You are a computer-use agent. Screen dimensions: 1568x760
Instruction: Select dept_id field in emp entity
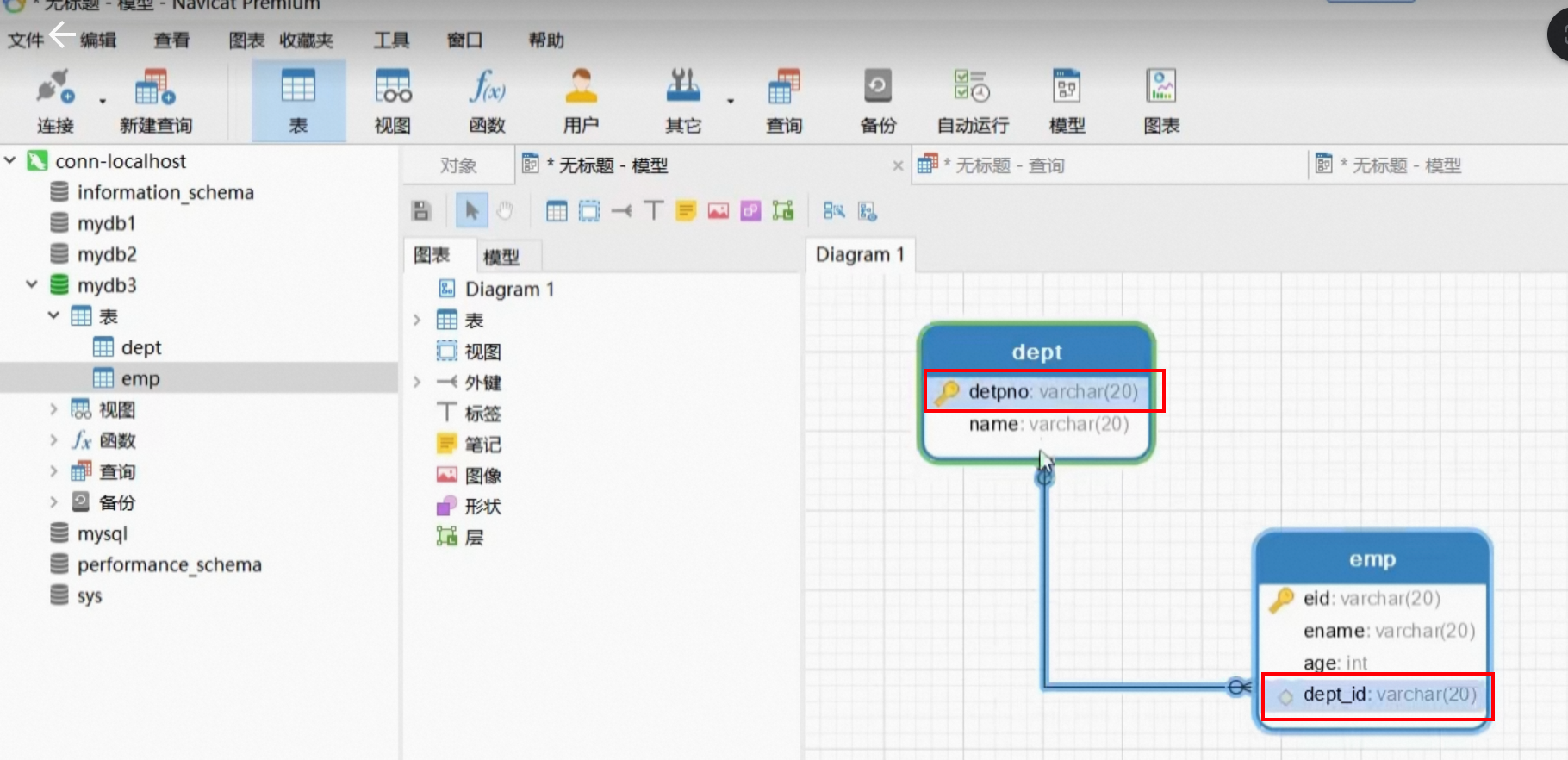1378,695
